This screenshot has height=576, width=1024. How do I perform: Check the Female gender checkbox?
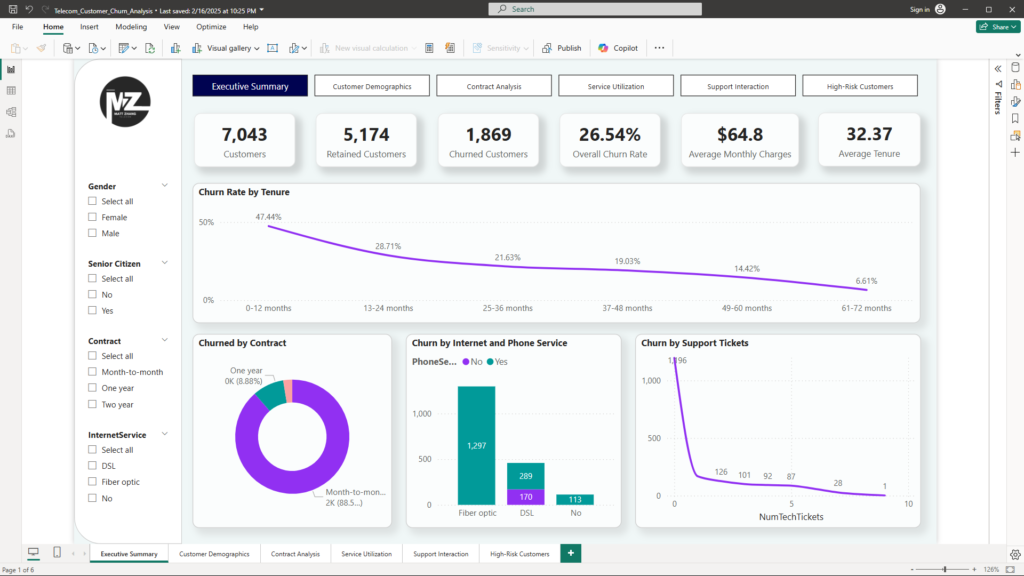tap(93, 217)
